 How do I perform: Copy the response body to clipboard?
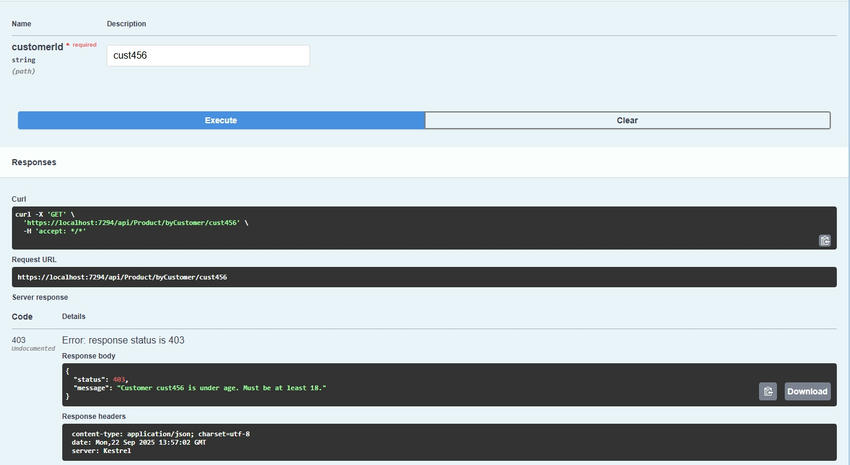(x=768, y=391)
